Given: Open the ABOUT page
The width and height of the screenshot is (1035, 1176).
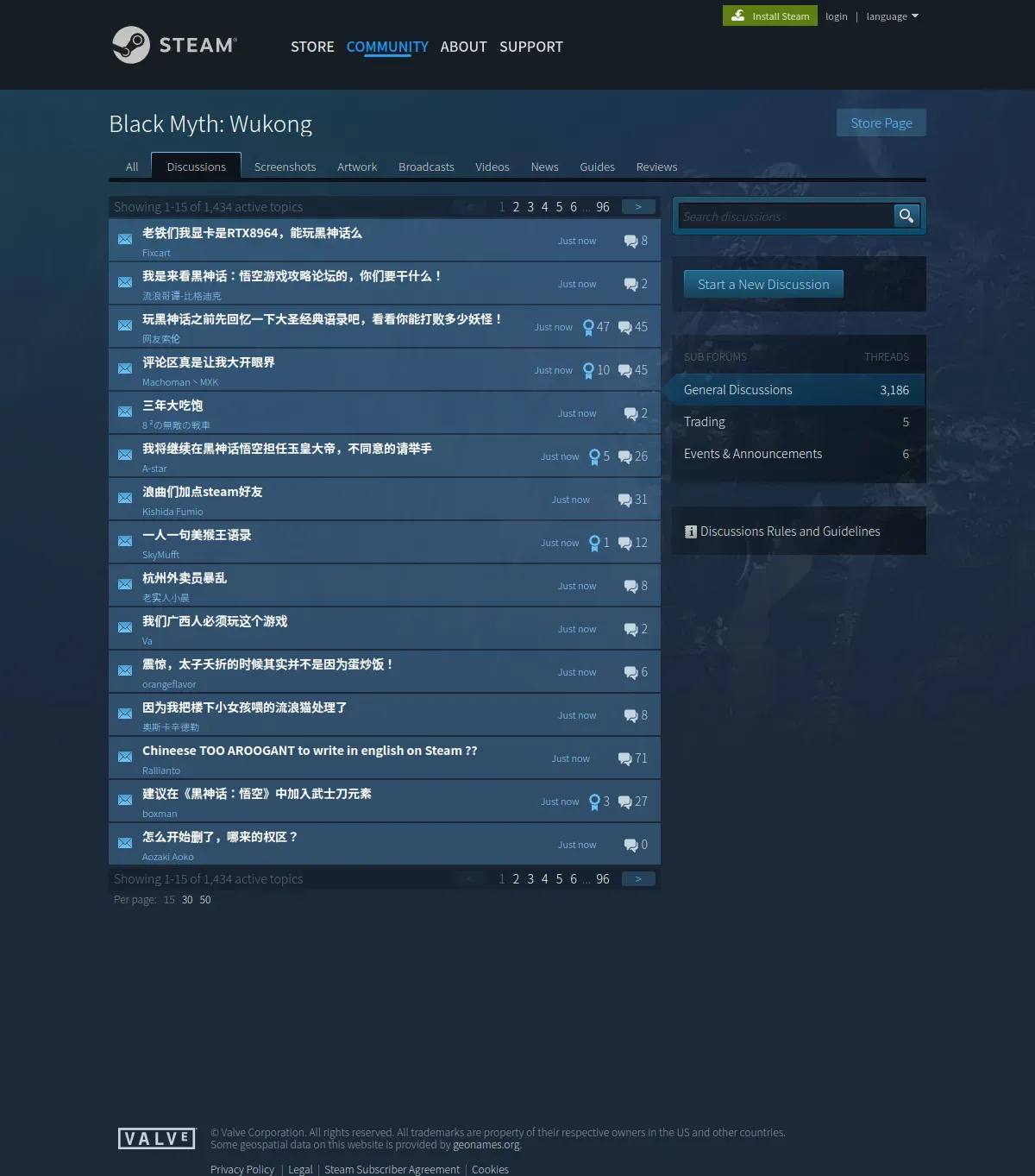Looking at the screenshot, I should point(464,47).
